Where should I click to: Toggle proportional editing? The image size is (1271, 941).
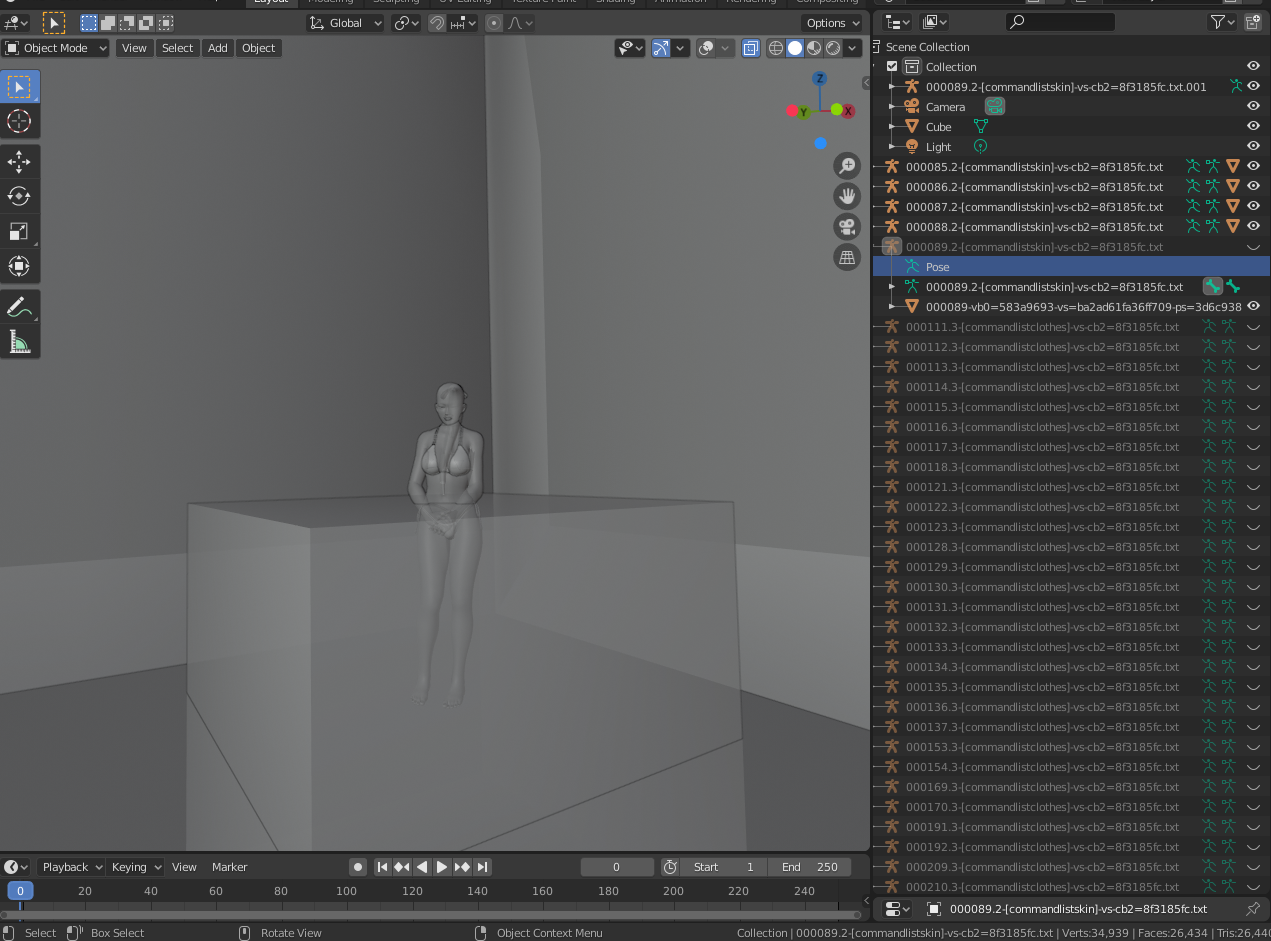tap(494, 23)
